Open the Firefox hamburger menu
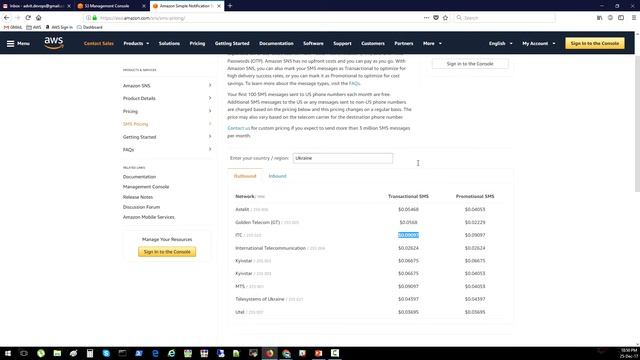This screenshot has width=640, height=360. [633, 18]
